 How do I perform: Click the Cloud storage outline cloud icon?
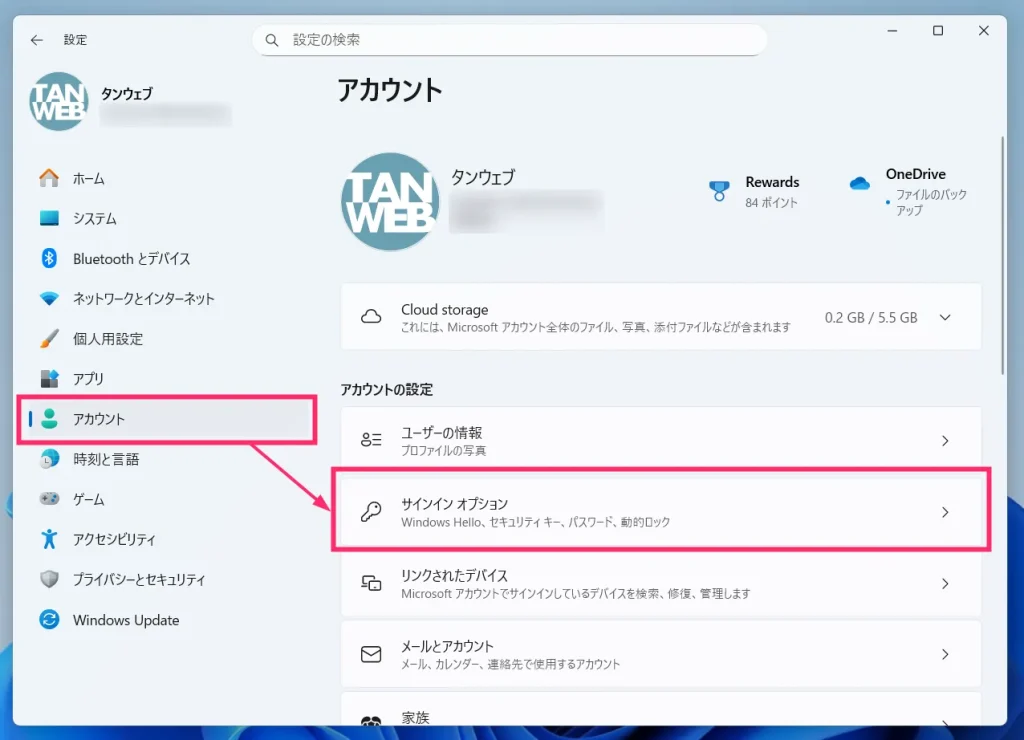click(x=371, y=317)
